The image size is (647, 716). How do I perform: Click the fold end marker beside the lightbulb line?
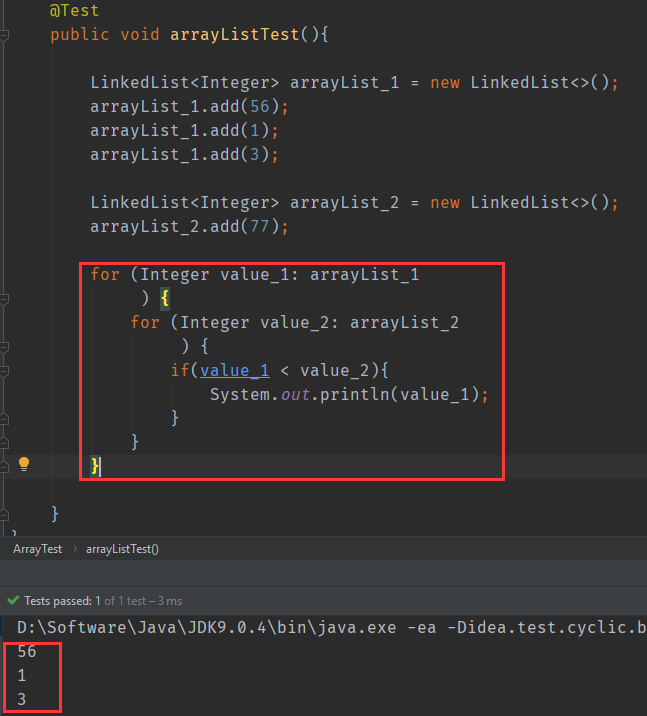[x=4, y=467]
